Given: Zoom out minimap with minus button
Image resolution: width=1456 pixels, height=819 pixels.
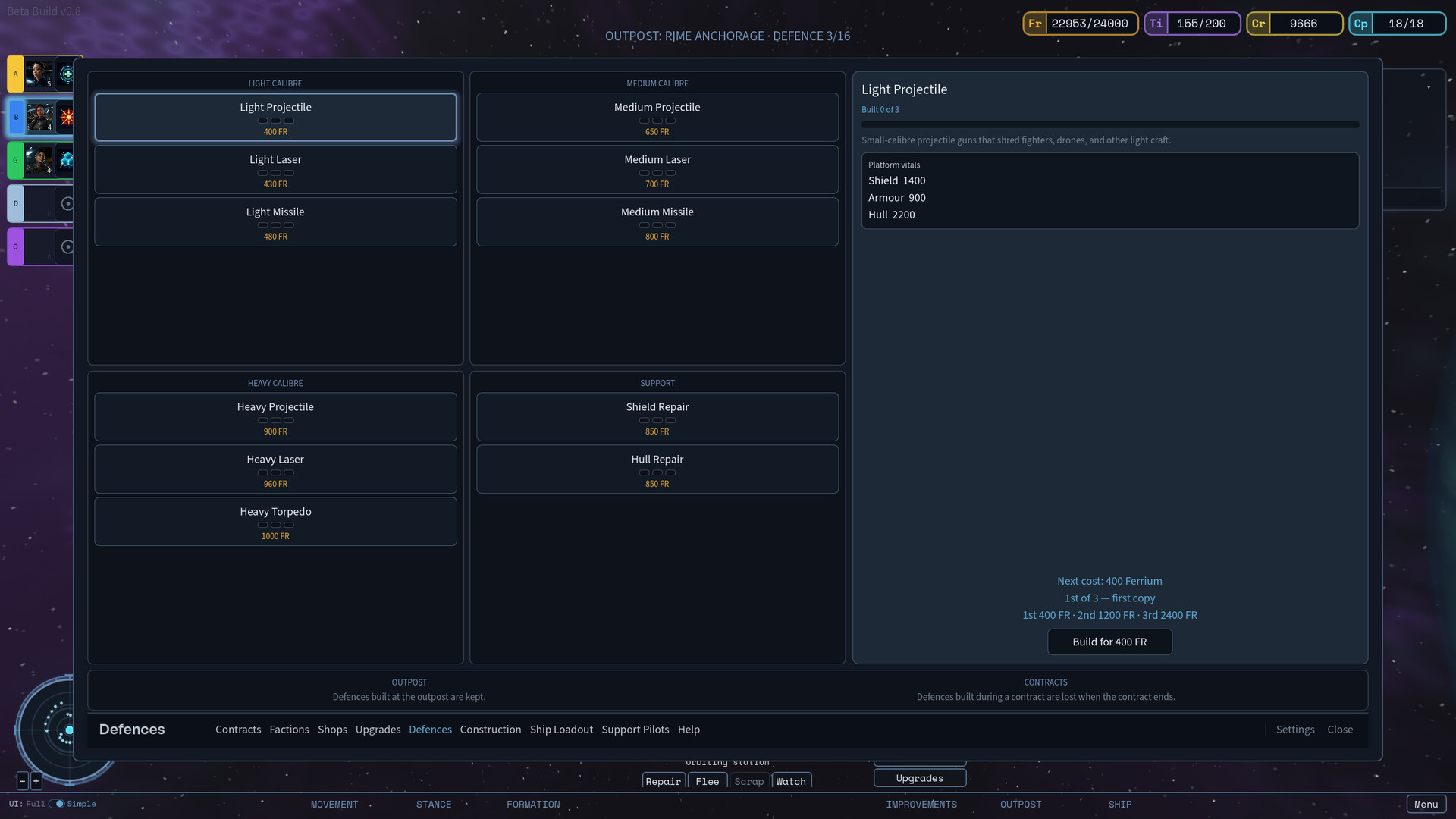Looking at the screenshot, I should (22, 780).
